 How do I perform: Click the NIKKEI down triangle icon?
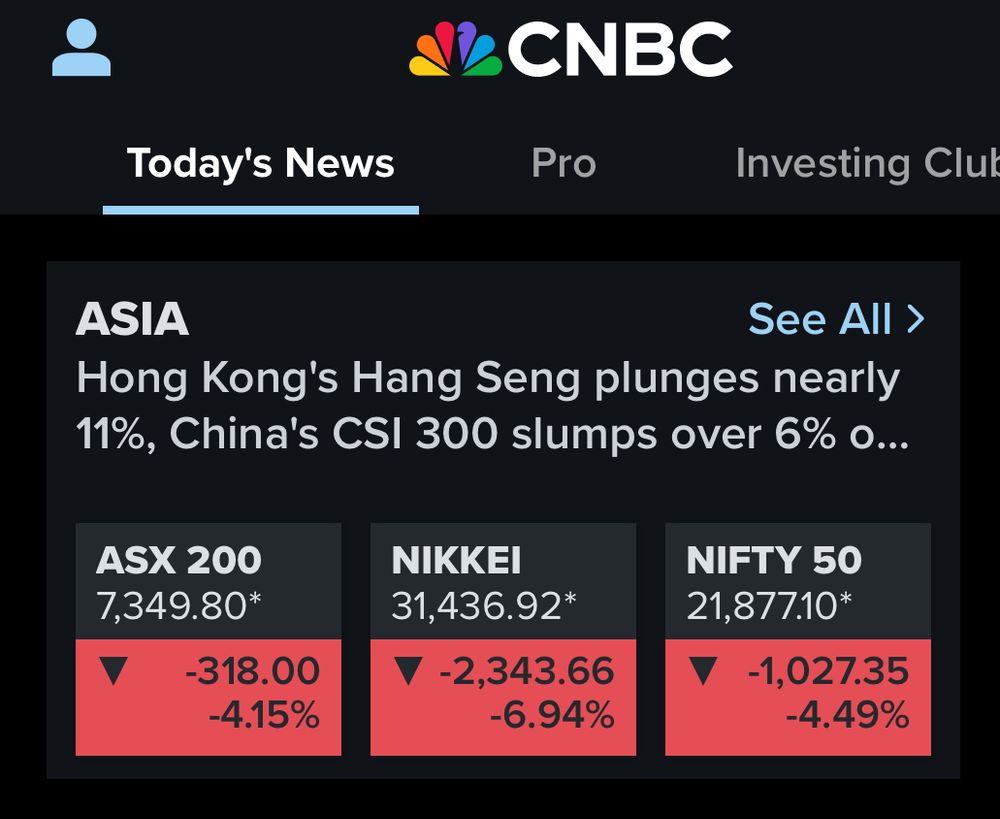tap(408, 671)
